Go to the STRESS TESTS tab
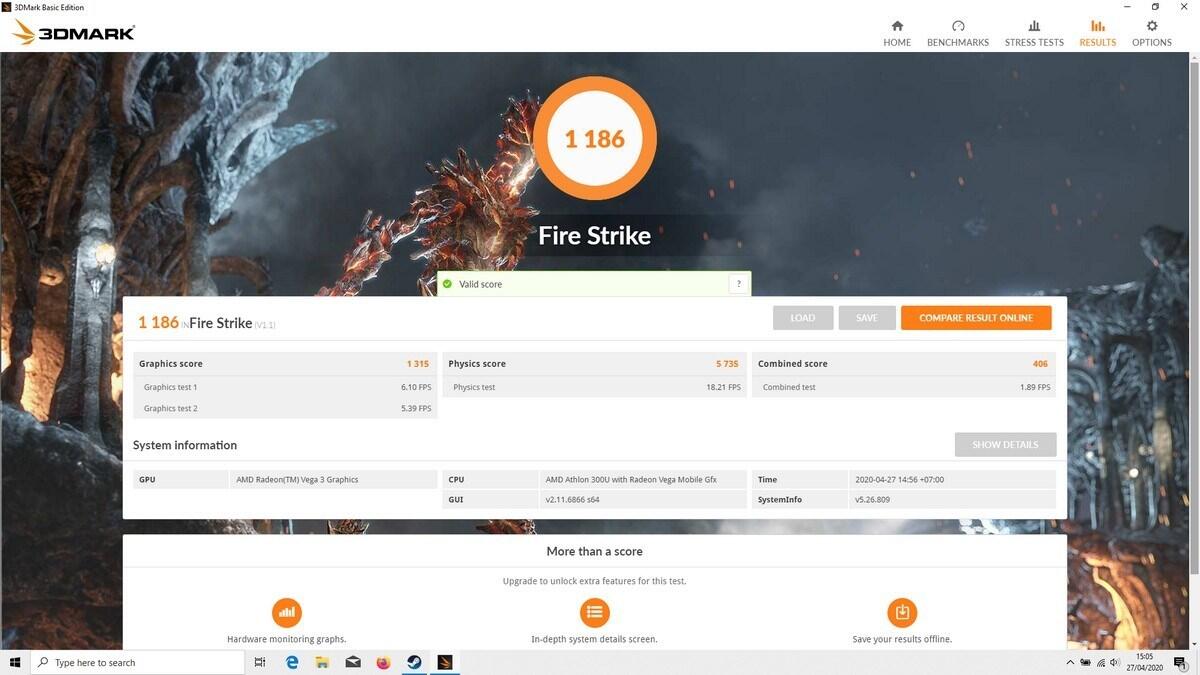 pyautogui.click(x=1034, y=33)
